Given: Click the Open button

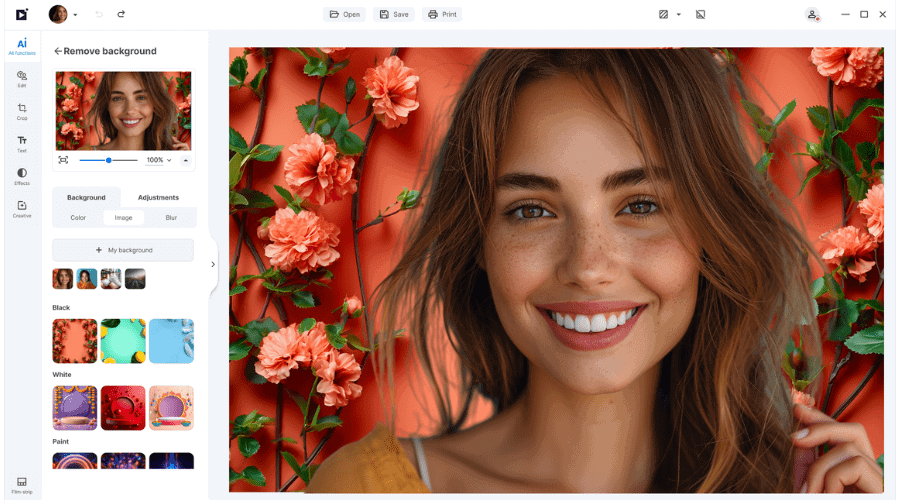Looking at the screenshot, I should (x=344, y=14).
